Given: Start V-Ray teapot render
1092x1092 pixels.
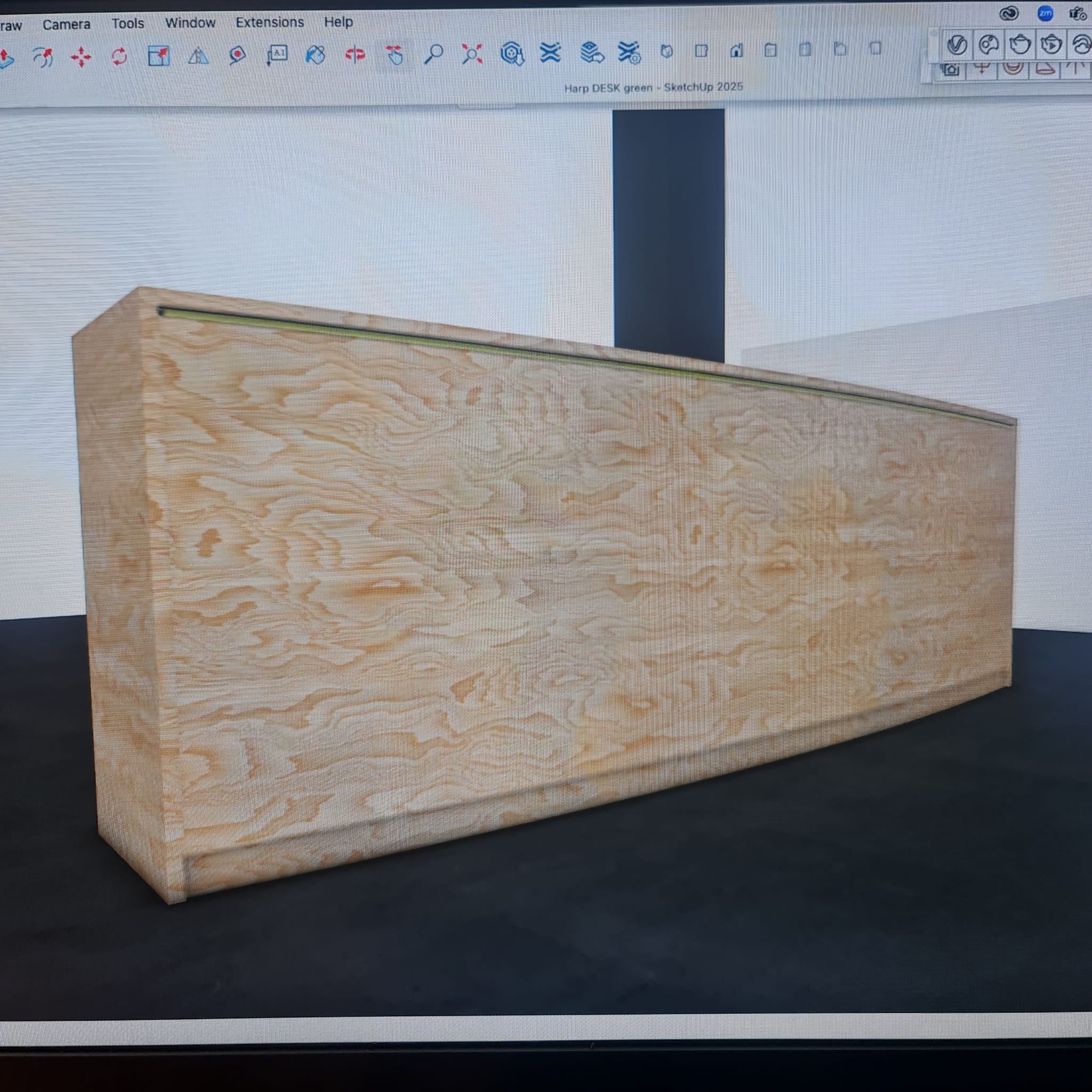Looking at the screenshot, I should [x=1019, y=44].
